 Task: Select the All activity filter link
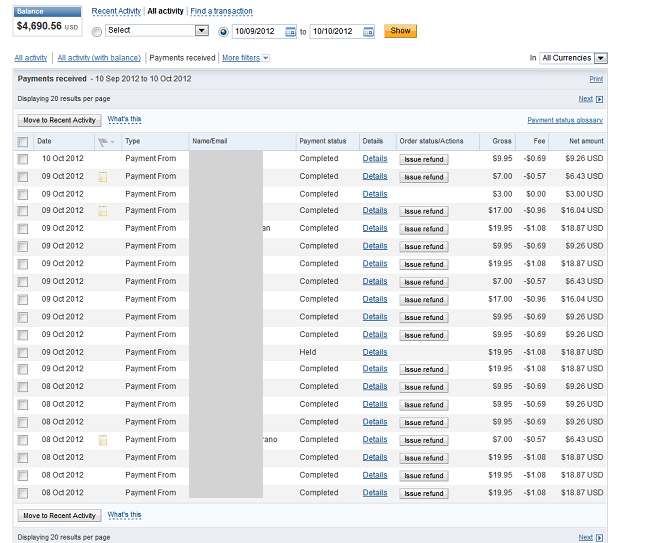coord(31,58)
